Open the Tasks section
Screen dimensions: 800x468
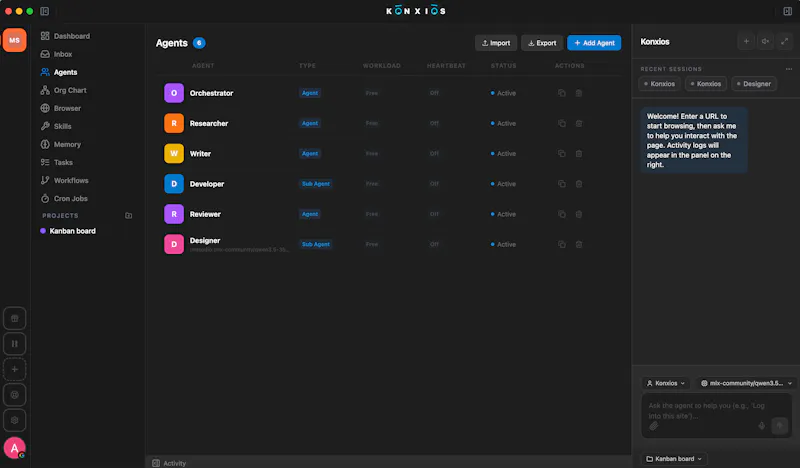tap(57, 162)
